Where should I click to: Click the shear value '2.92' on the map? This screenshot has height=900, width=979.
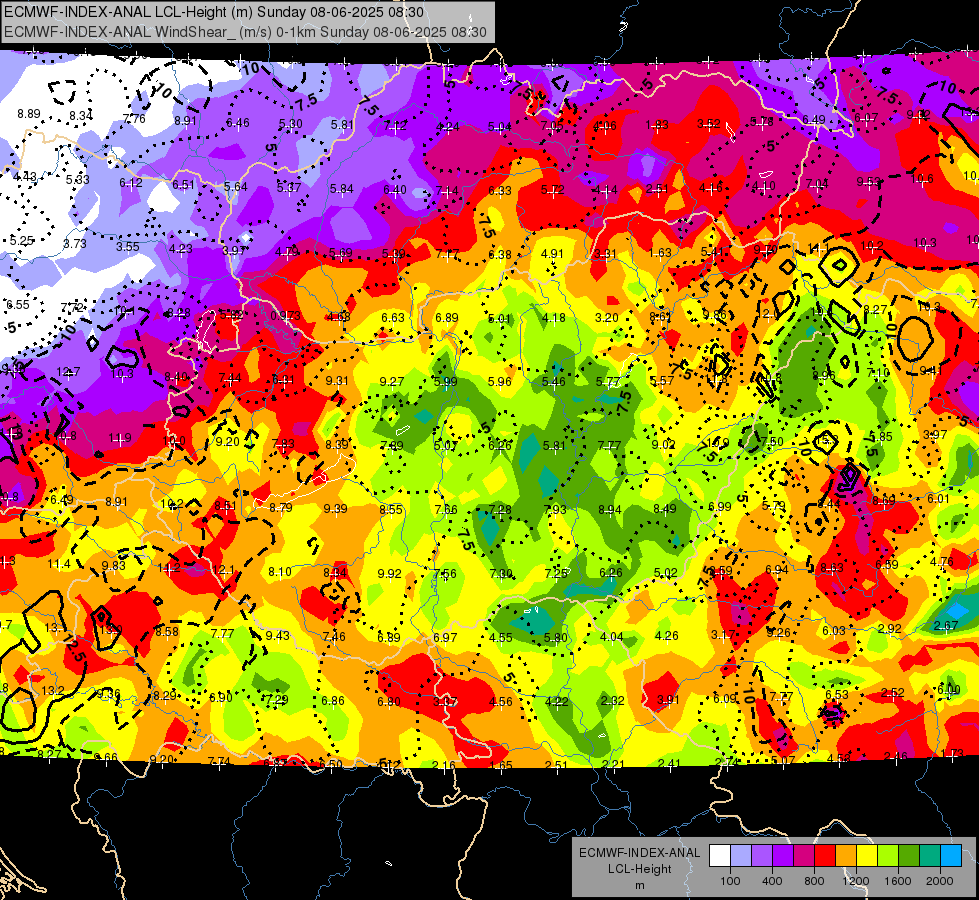pyautogui.click(x=889, y=628)
